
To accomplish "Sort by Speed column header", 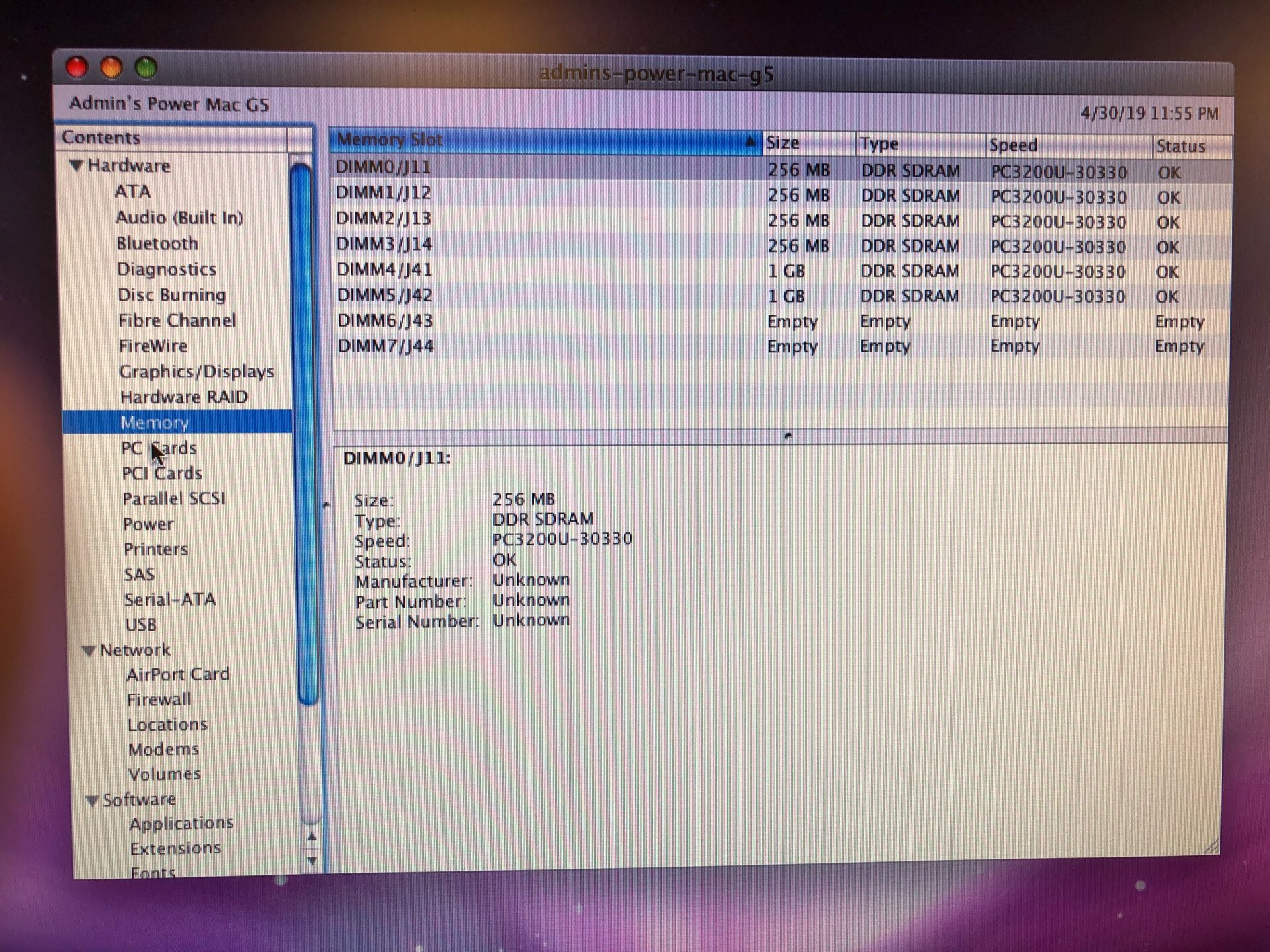I will (x=1068, y=146).
